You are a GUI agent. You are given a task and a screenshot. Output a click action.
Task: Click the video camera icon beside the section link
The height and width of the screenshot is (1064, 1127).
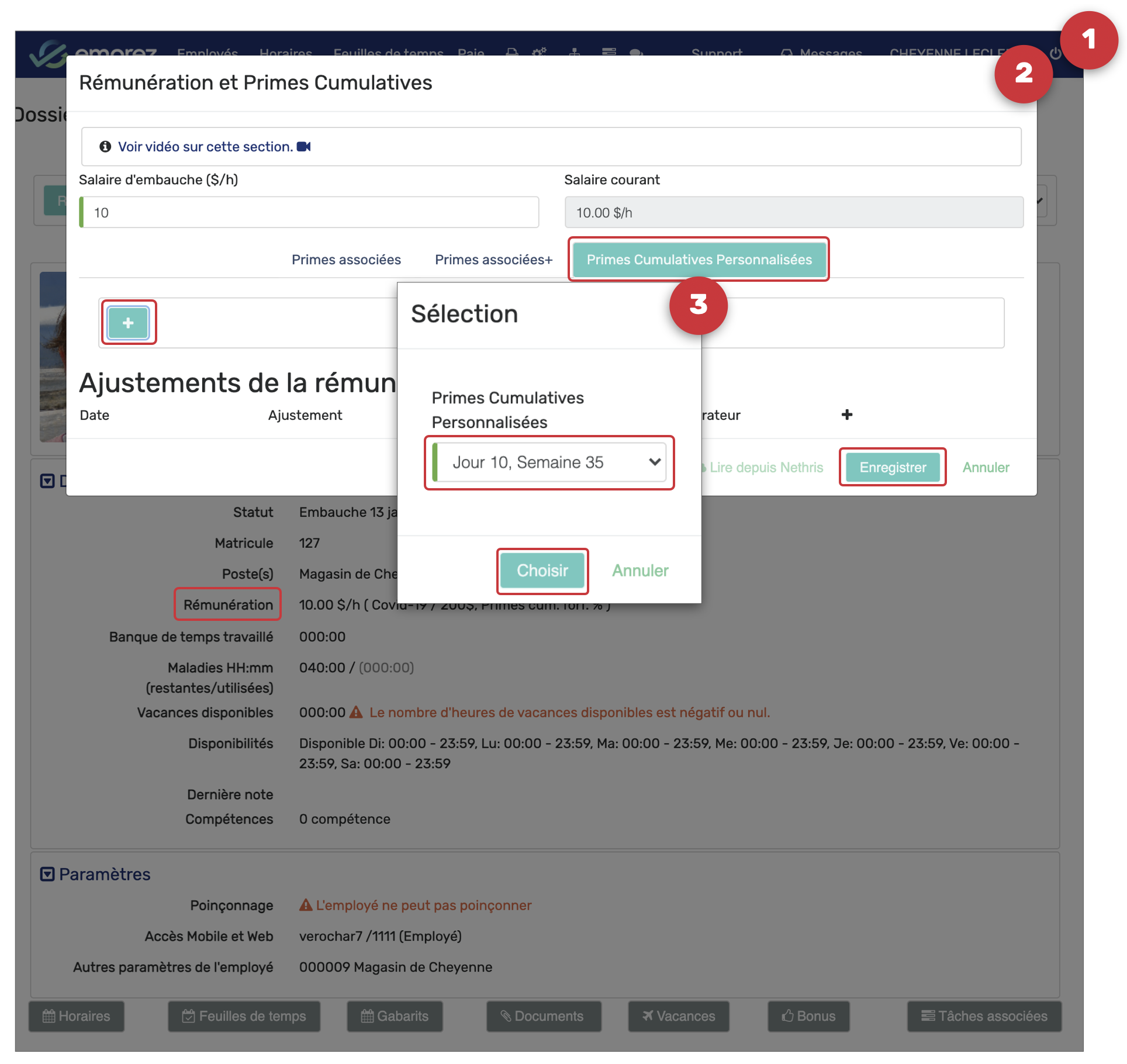tap(304, 147)
